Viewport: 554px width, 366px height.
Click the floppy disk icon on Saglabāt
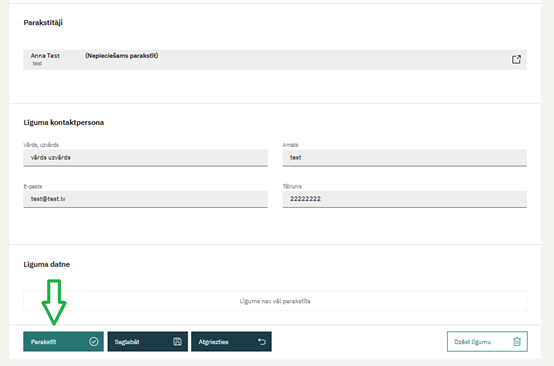[177, 342]
